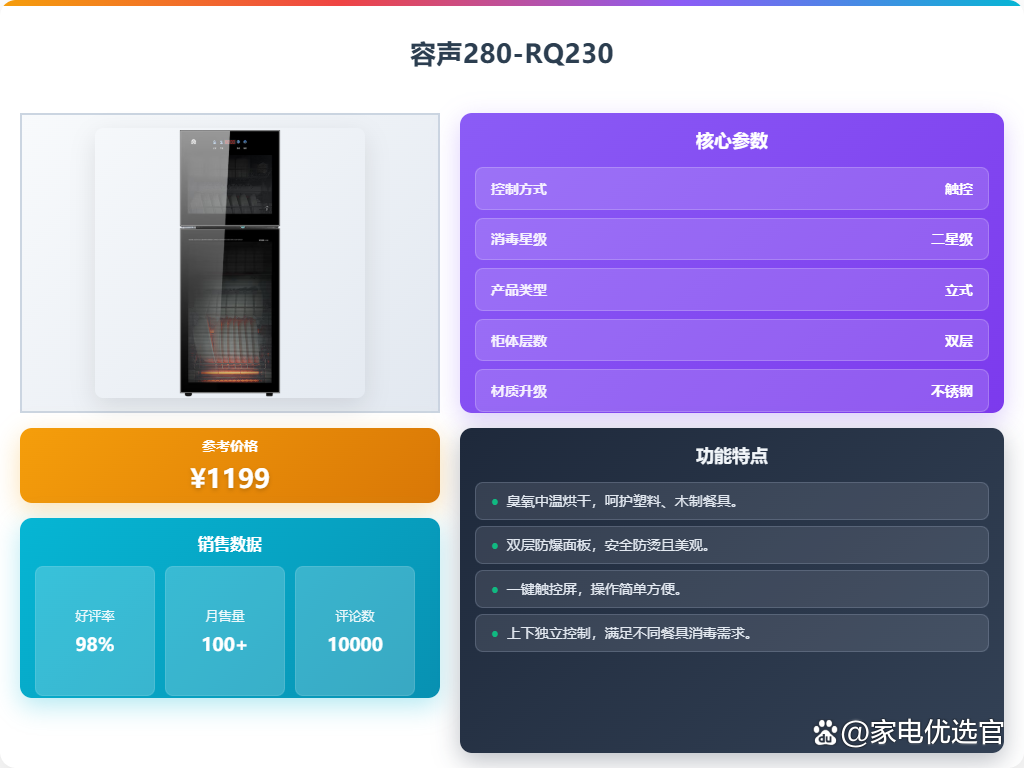Viewport: 1024px width, 768px height.
Task: Click the 参考价格 ¥1199 price card
Action: click(230, 466)
